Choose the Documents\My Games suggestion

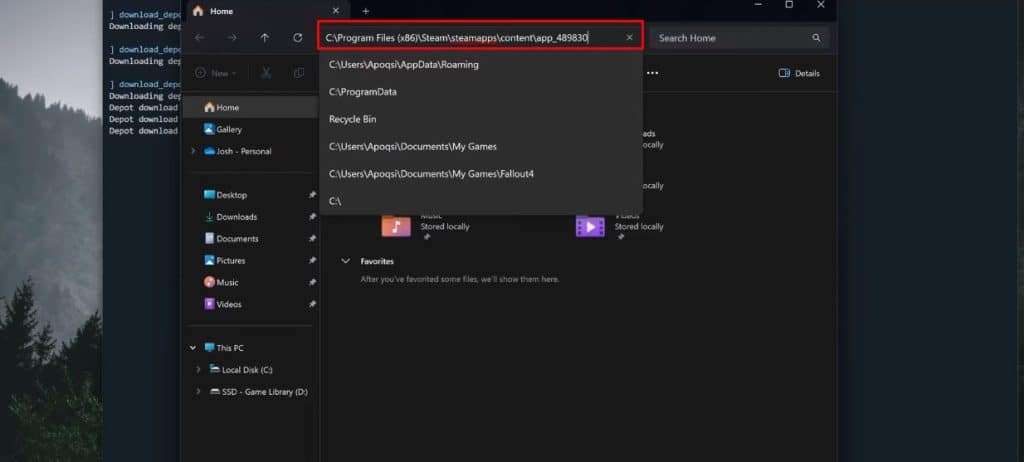(x=481, y=146)
